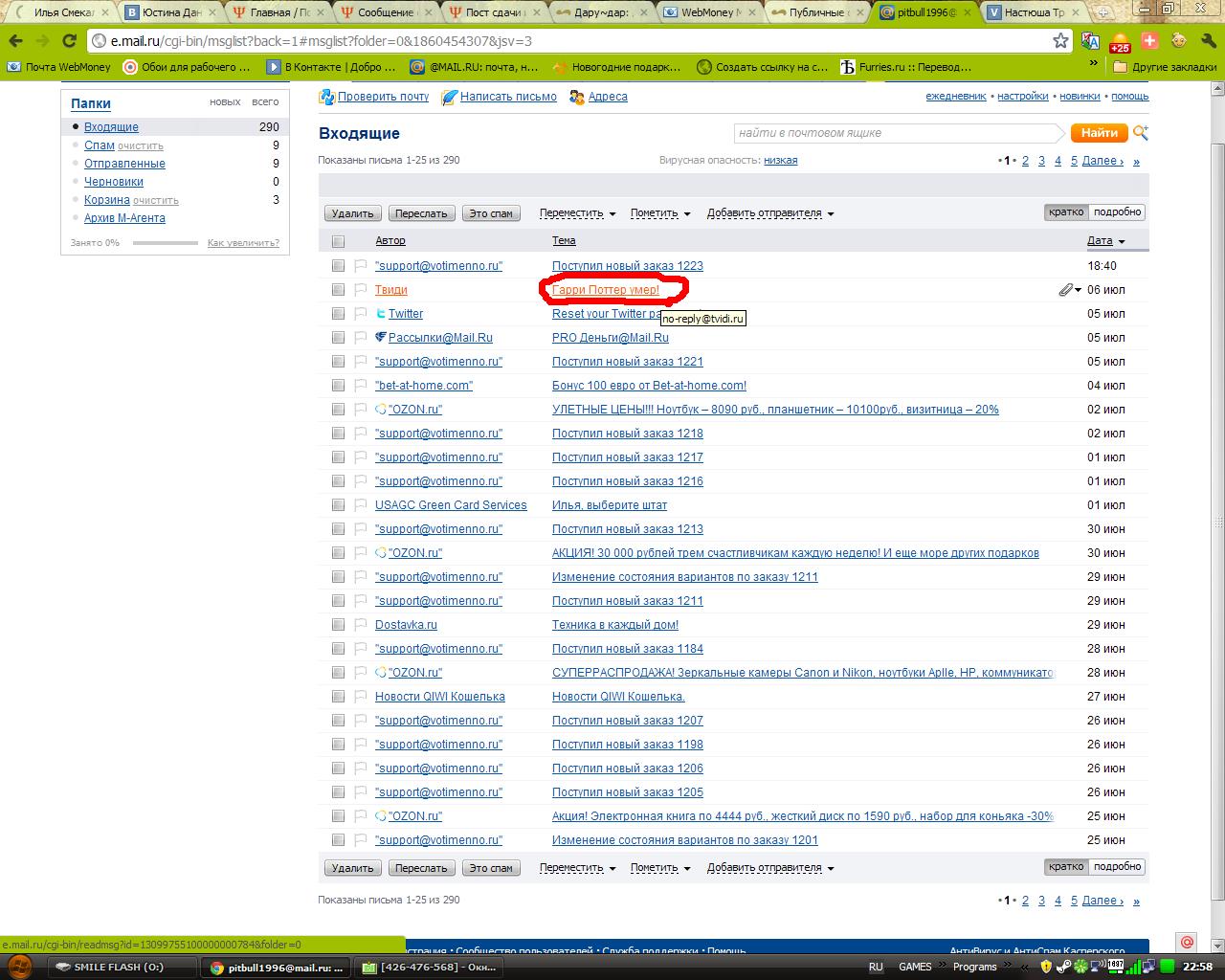Check the Твиди email checkbox
1225x980 pixels.
[x=338, y=290]
